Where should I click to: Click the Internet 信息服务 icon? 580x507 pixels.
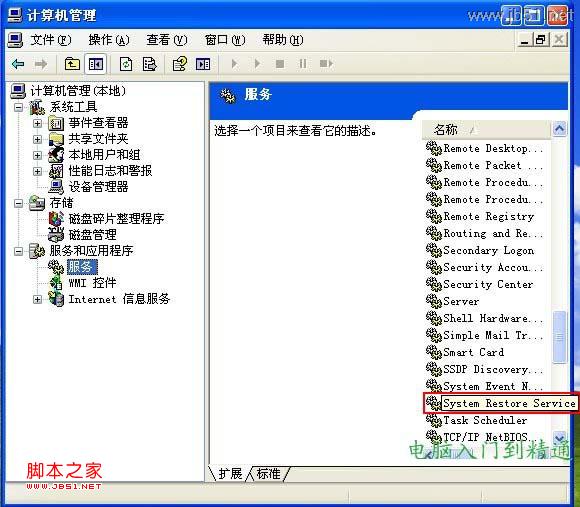[x=56, y=299]
